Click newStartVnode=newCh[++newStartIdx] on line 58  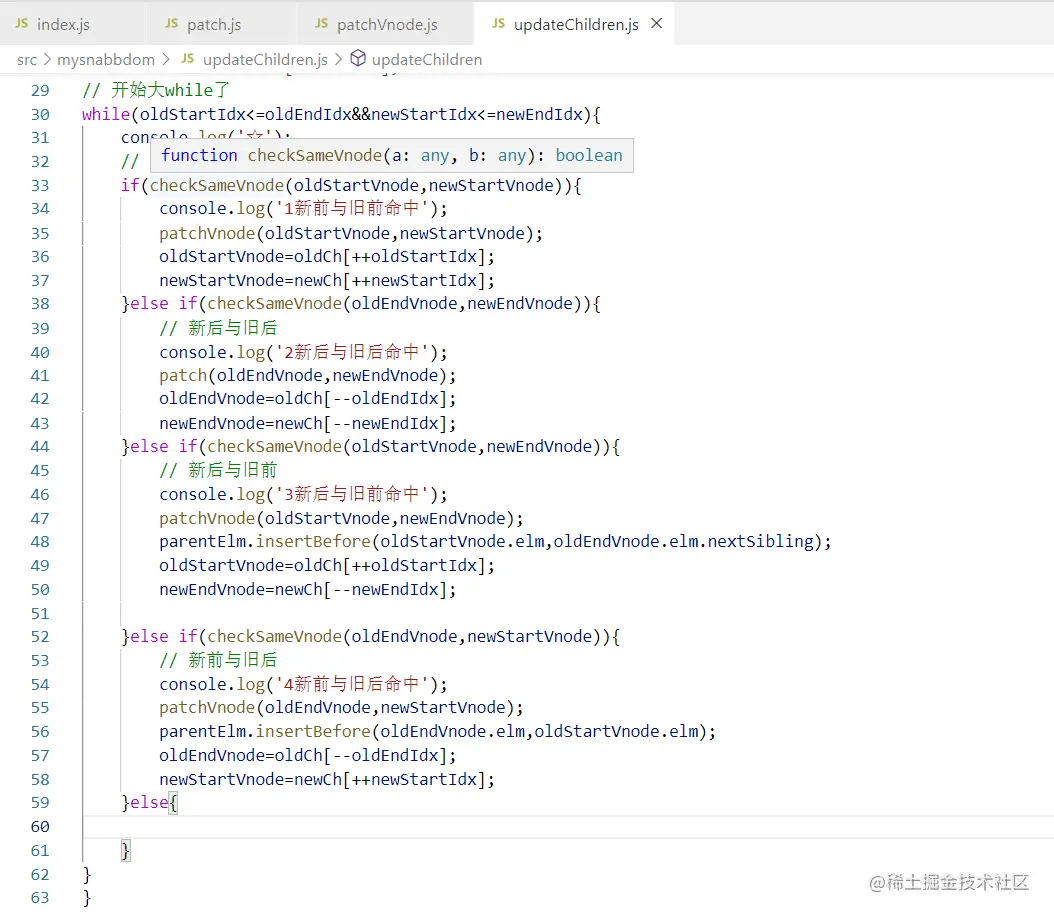point(327,780)
